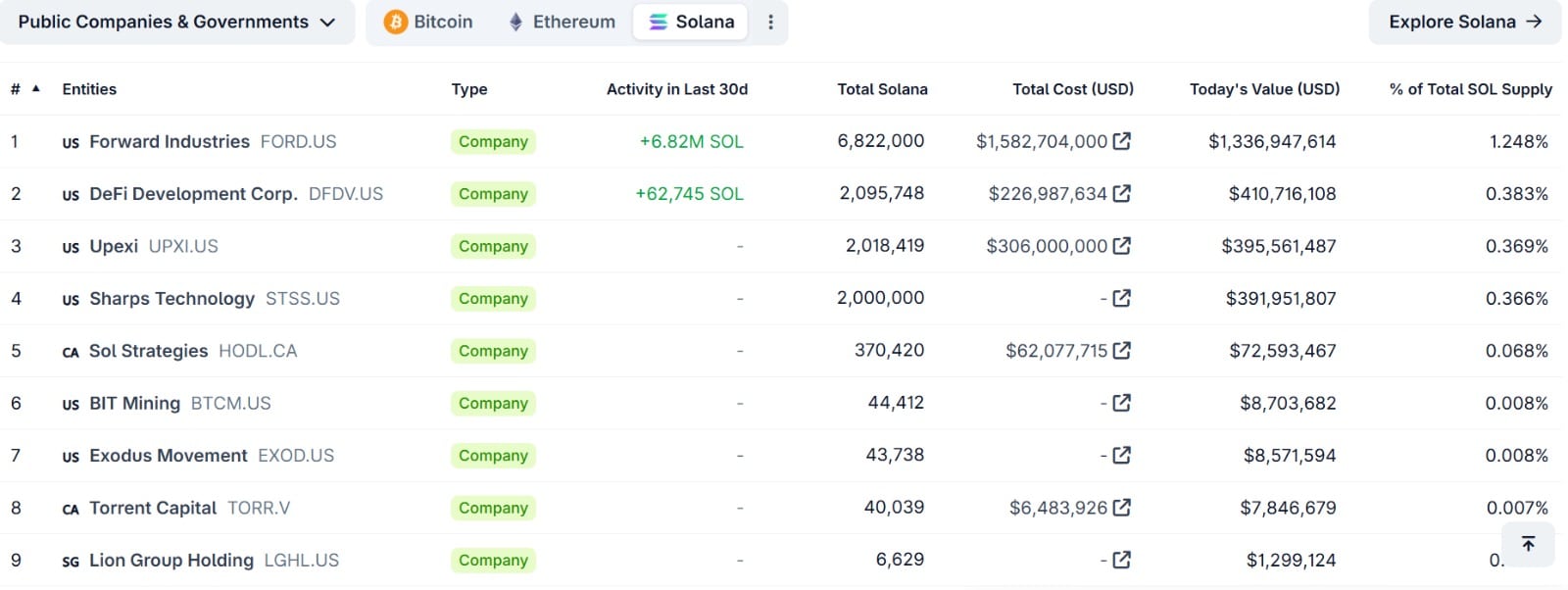Click the Bitcoin logo icon
The image size is (1568, 590).
pyautogui.click(x=396, y=22)
